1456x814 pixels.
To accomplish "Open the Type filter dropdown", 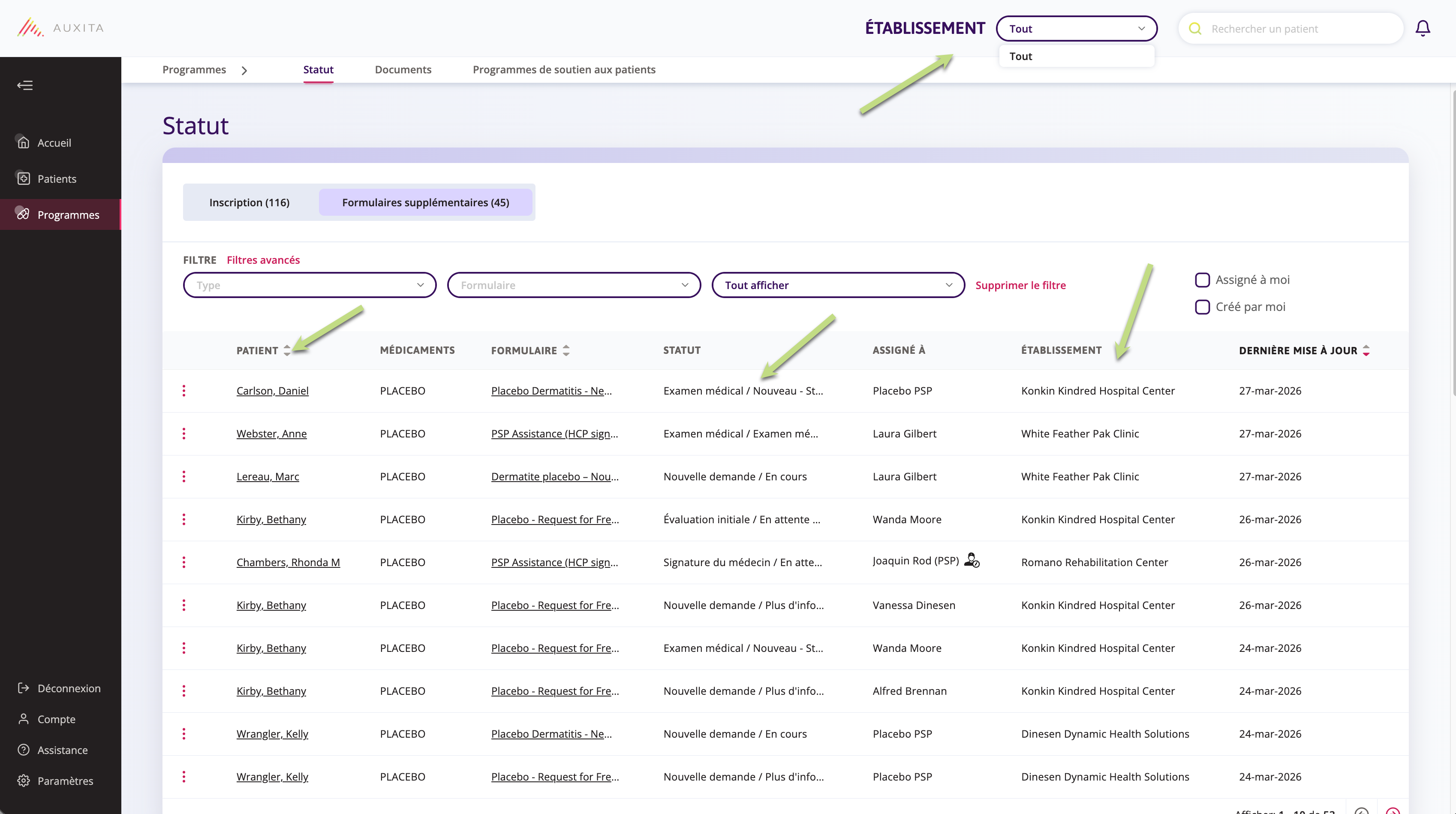I will click(x=309, y=285).
